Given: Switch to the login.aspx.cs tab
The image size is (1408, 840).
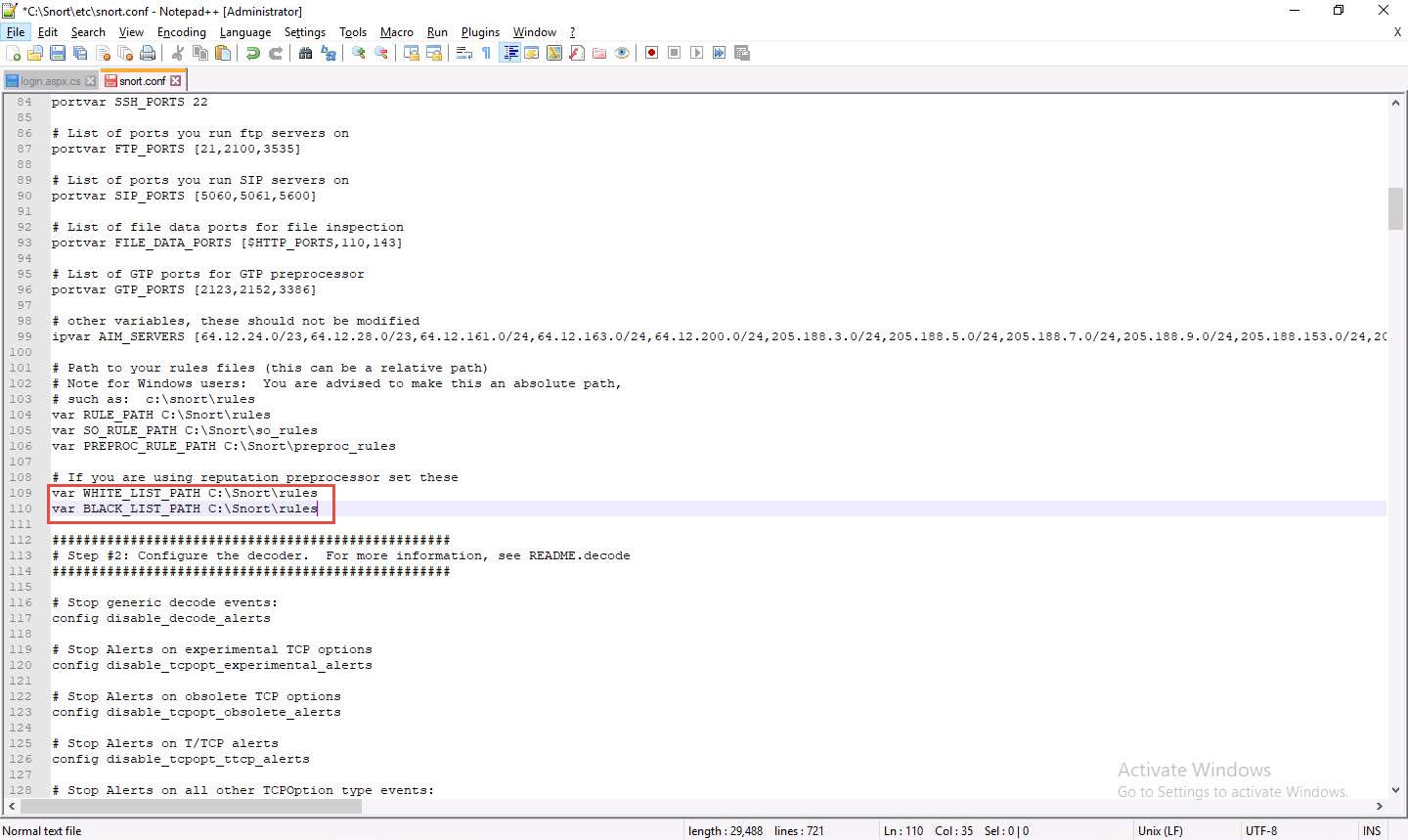Looking at the screenshot, I should click(x=50, y=81).
